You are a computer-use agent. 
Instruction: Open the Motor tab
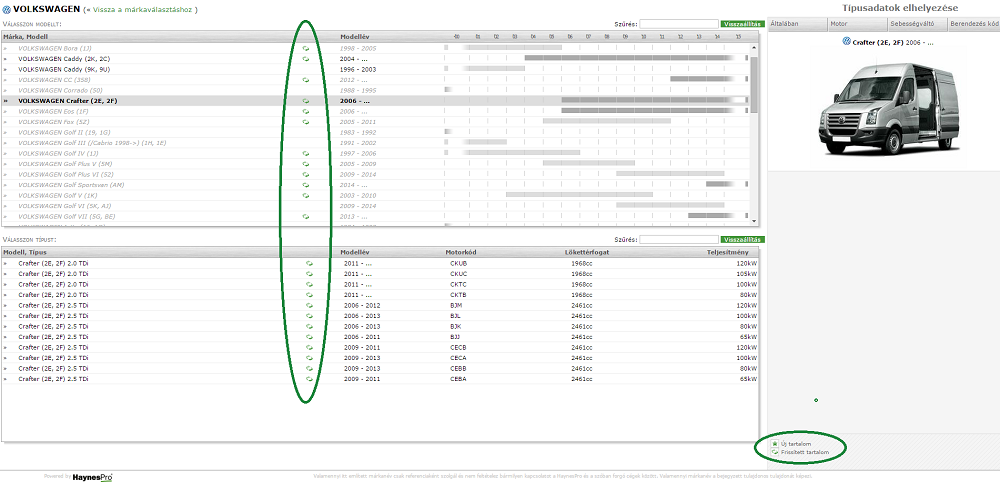coord(857,24)
